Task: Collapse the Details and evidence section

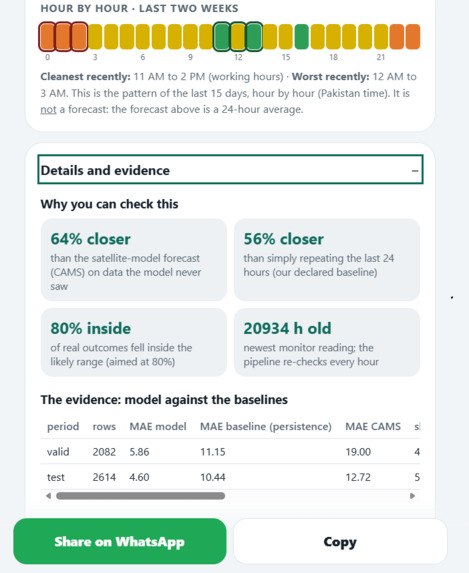Action: click(230, 170)
